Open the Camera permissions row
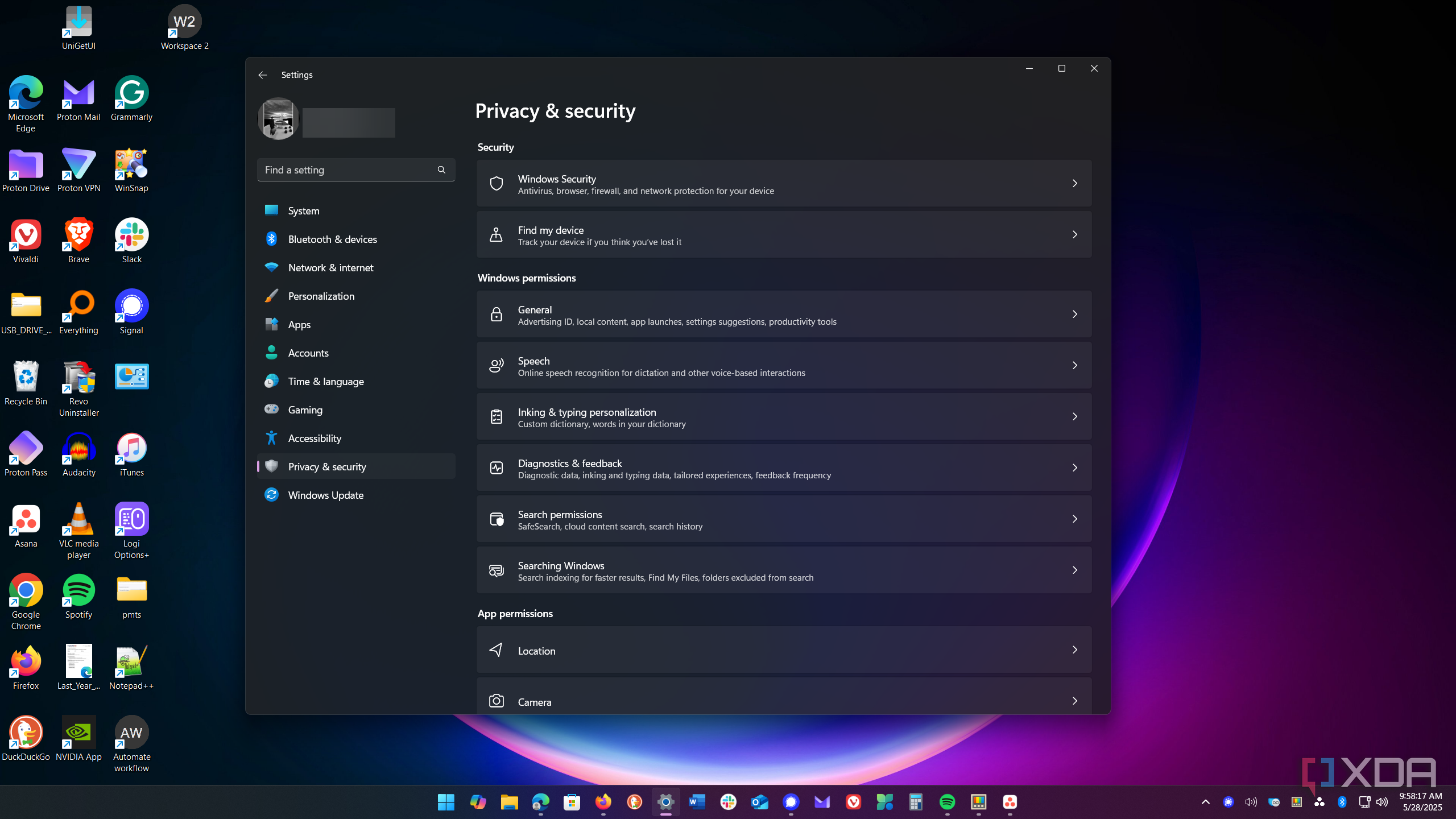 coord(784,696)
